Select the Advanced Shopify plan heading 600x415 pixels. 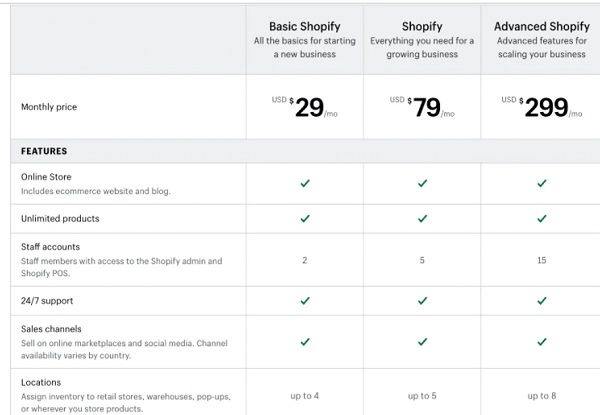point(541,26)
